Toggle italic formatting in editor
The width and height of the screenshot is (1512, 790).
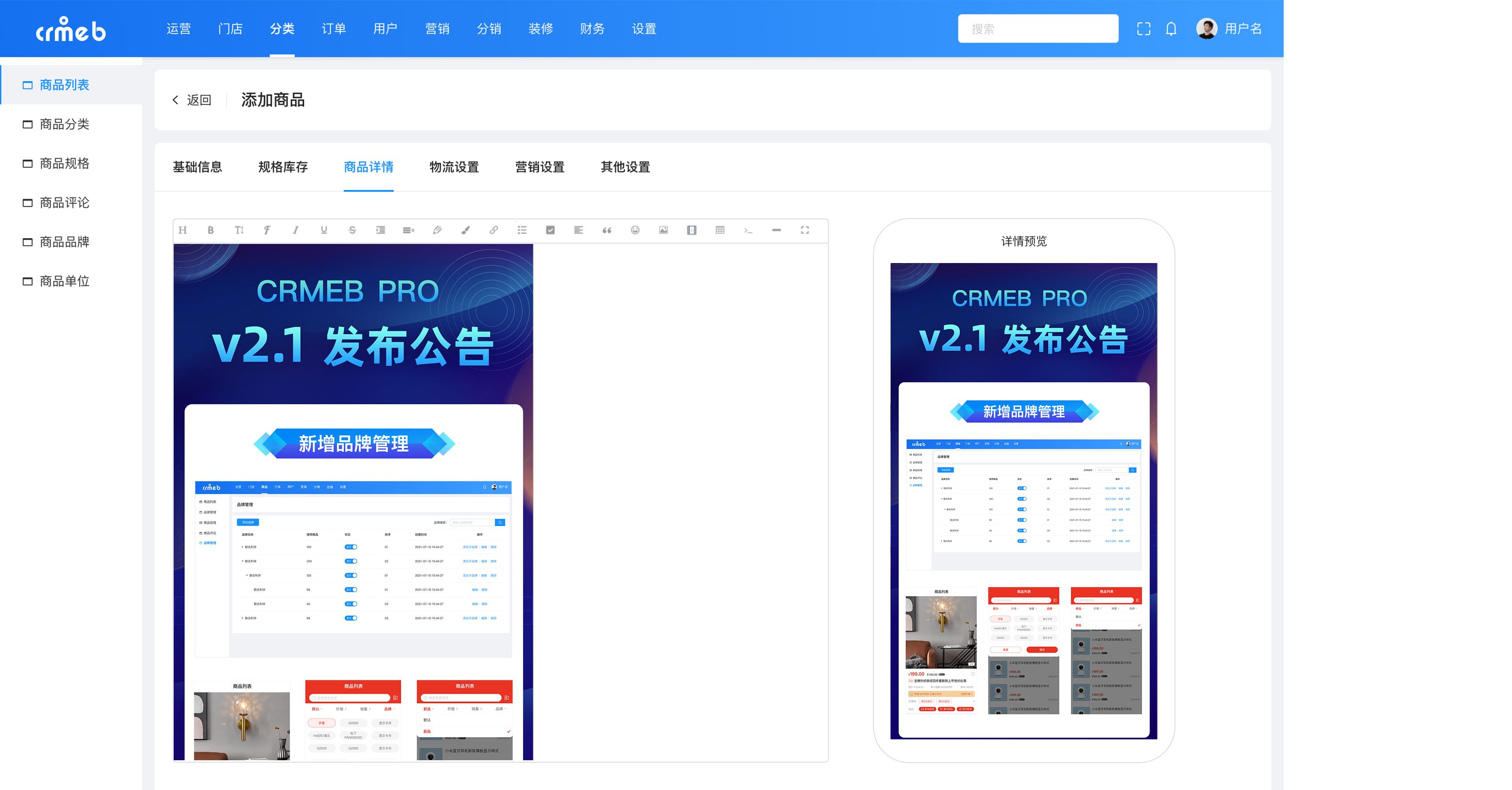(295, 230)
